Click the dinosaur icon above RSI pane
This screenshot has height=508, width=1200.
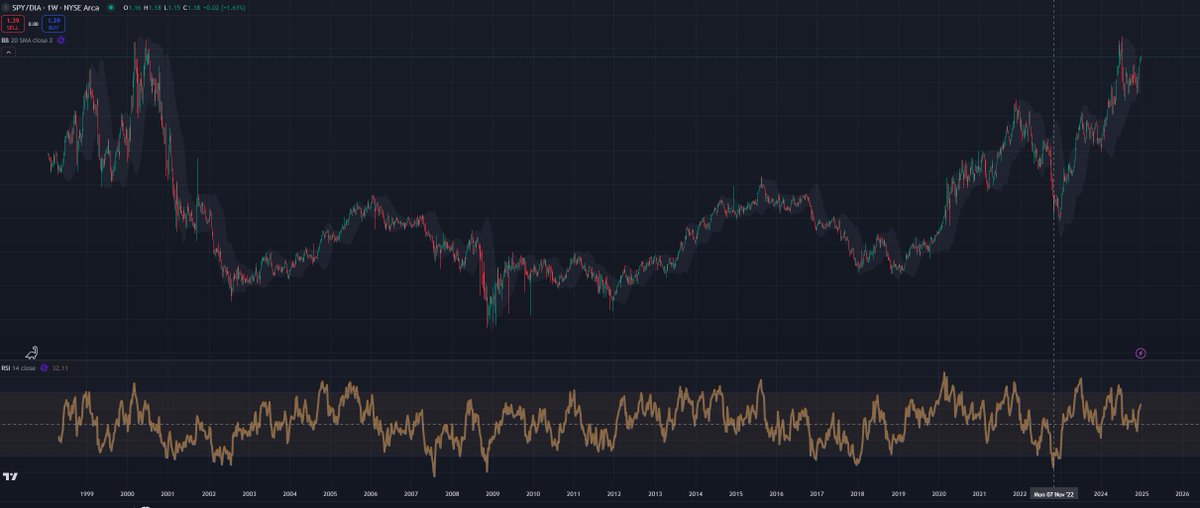click(32, 352)
